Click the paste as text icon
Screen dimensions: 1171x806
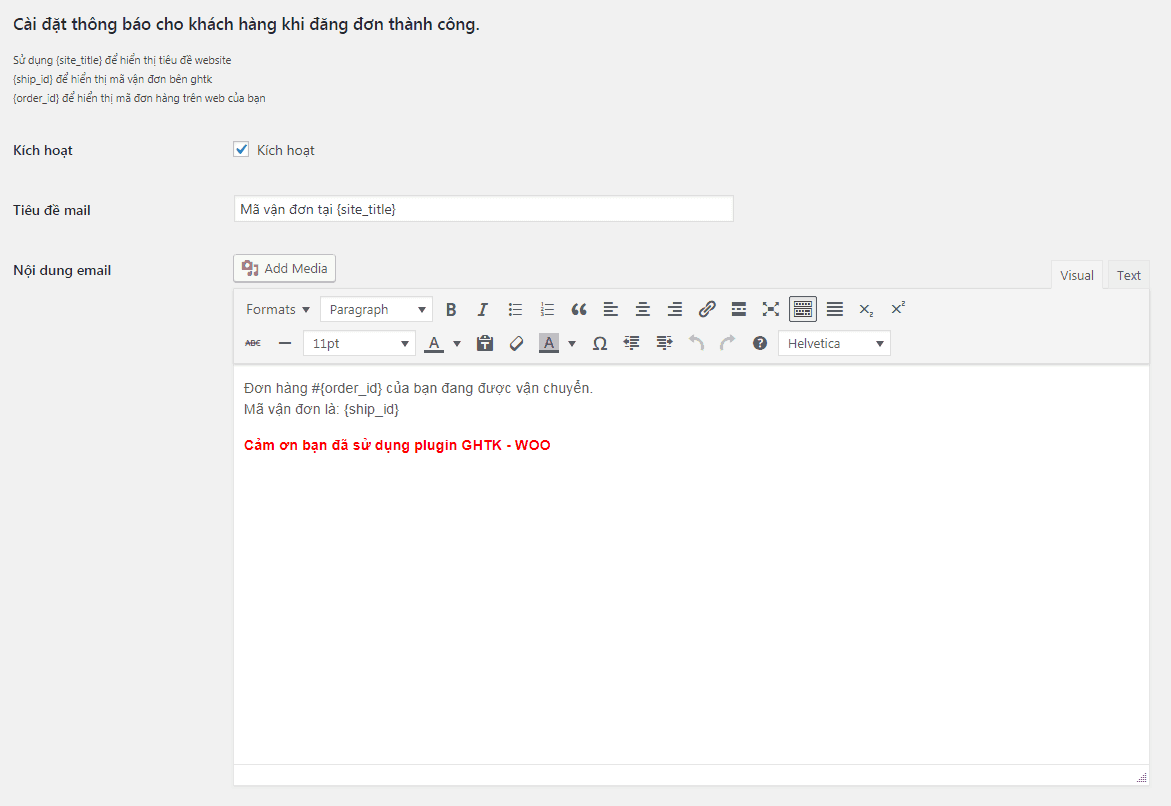(485, 343)
